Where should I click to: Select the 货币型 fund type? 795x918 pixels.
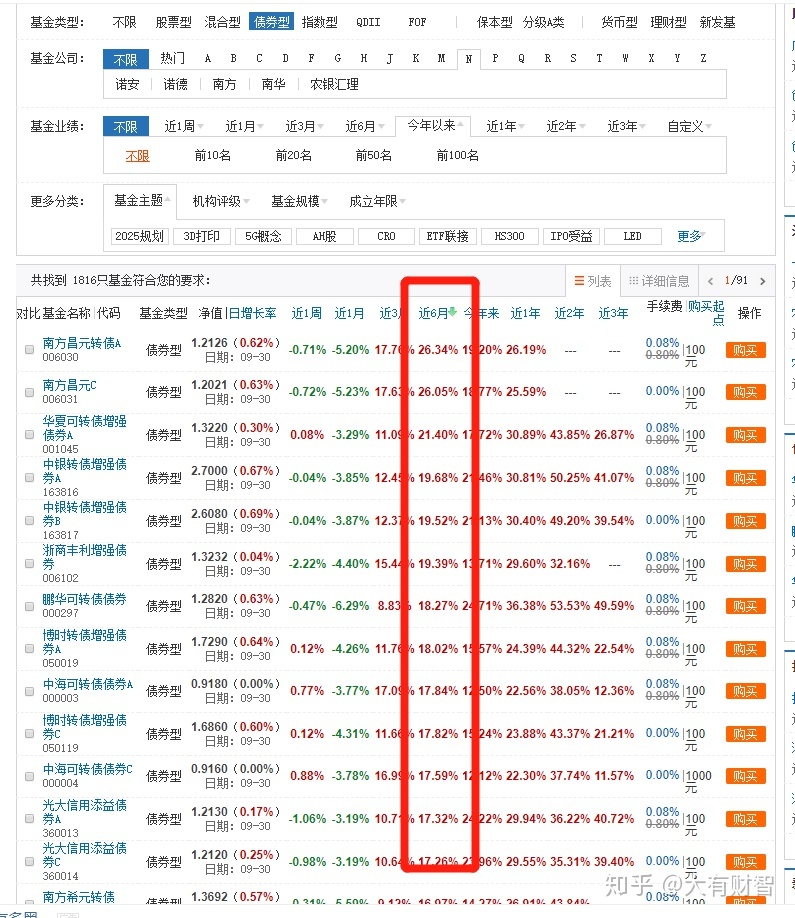pyautogui.click(x=619, y=22)
